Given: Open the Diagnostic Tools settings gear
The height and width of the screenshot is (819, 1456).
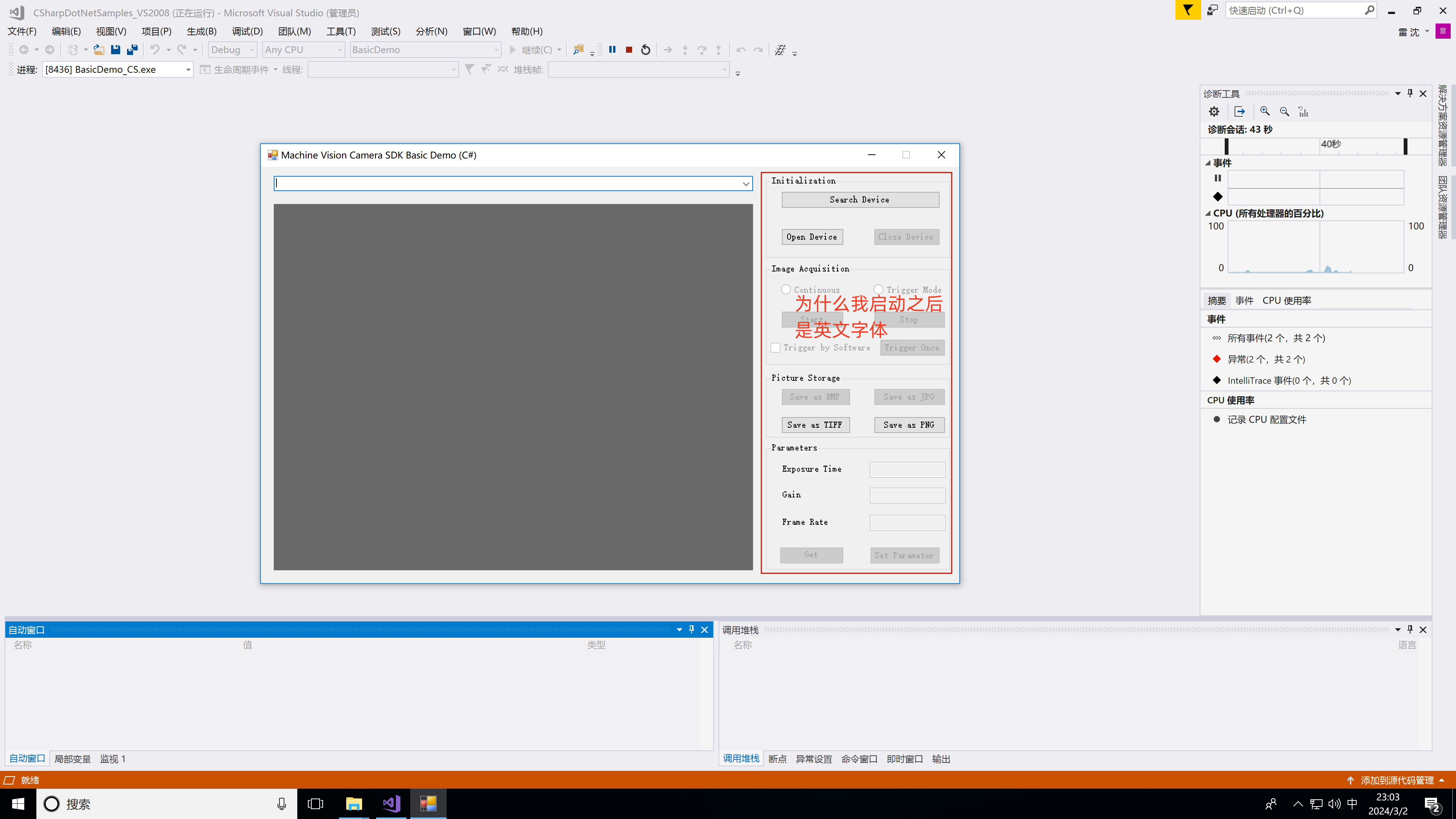Looking at the screenshot, I should click(1214, 111).
